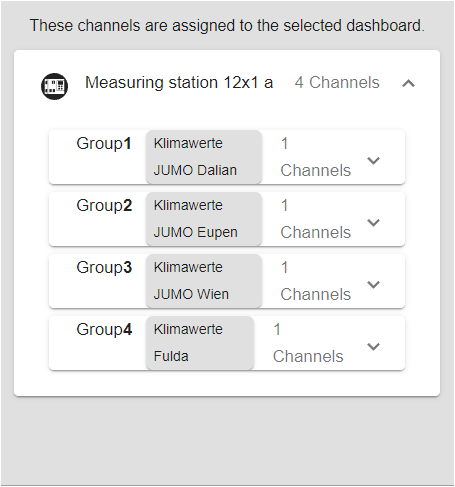Viewport: 455px width, 487px height.
Task: Click the 1 Channels text in Group3
Action: click(316, 281)
